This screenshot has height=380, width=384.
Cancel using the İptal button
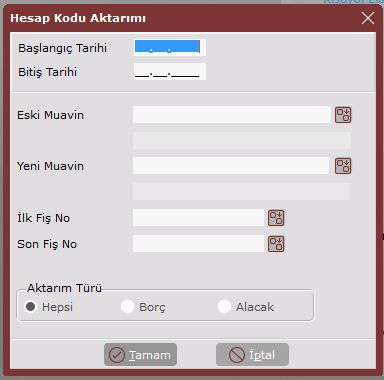252,355
